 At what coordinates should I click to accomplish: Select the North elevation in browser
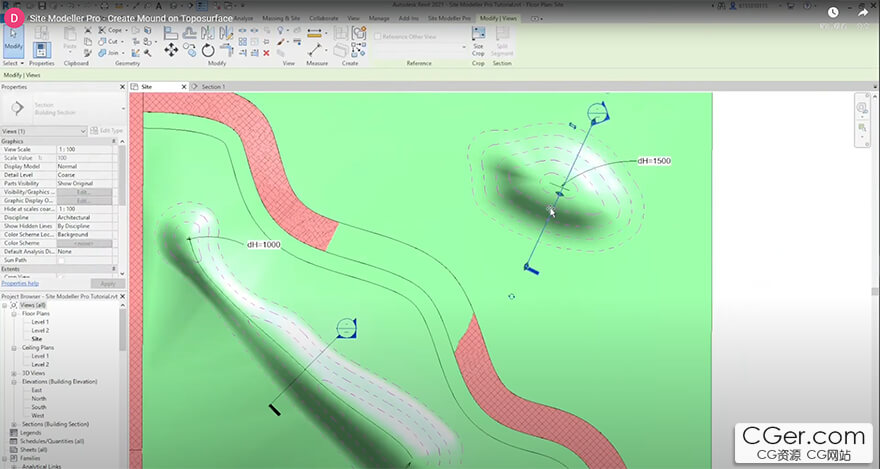[39, 398]
